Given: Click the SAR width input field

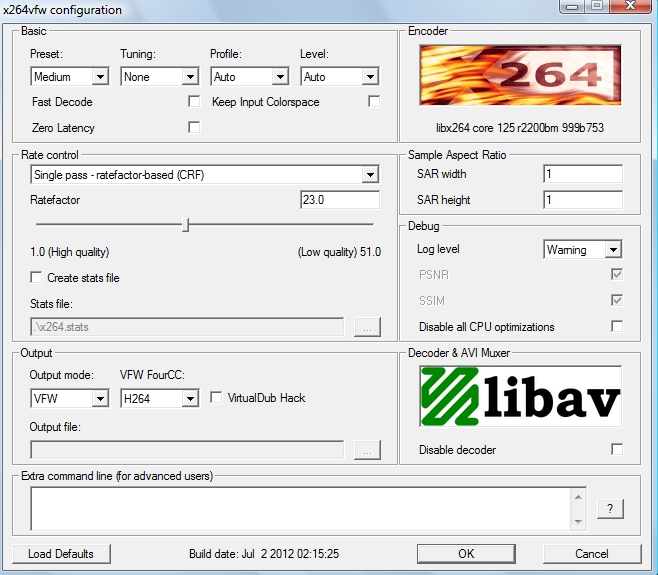Looking at the screenshot, I should point(583,174).
